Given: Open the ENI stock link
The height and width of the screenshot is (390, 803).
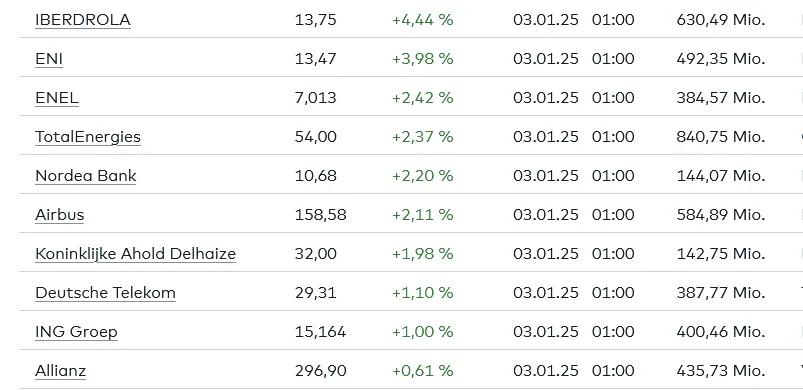Looking at the screenshot, I should [49, 59].
